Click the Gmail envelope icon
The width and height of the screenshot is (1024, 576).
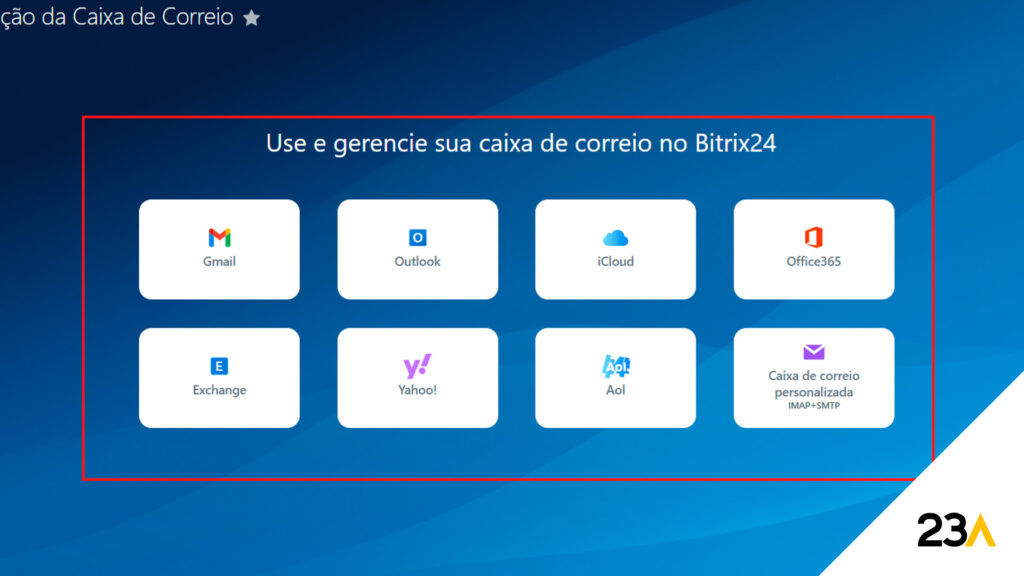(x=219, y=238)
